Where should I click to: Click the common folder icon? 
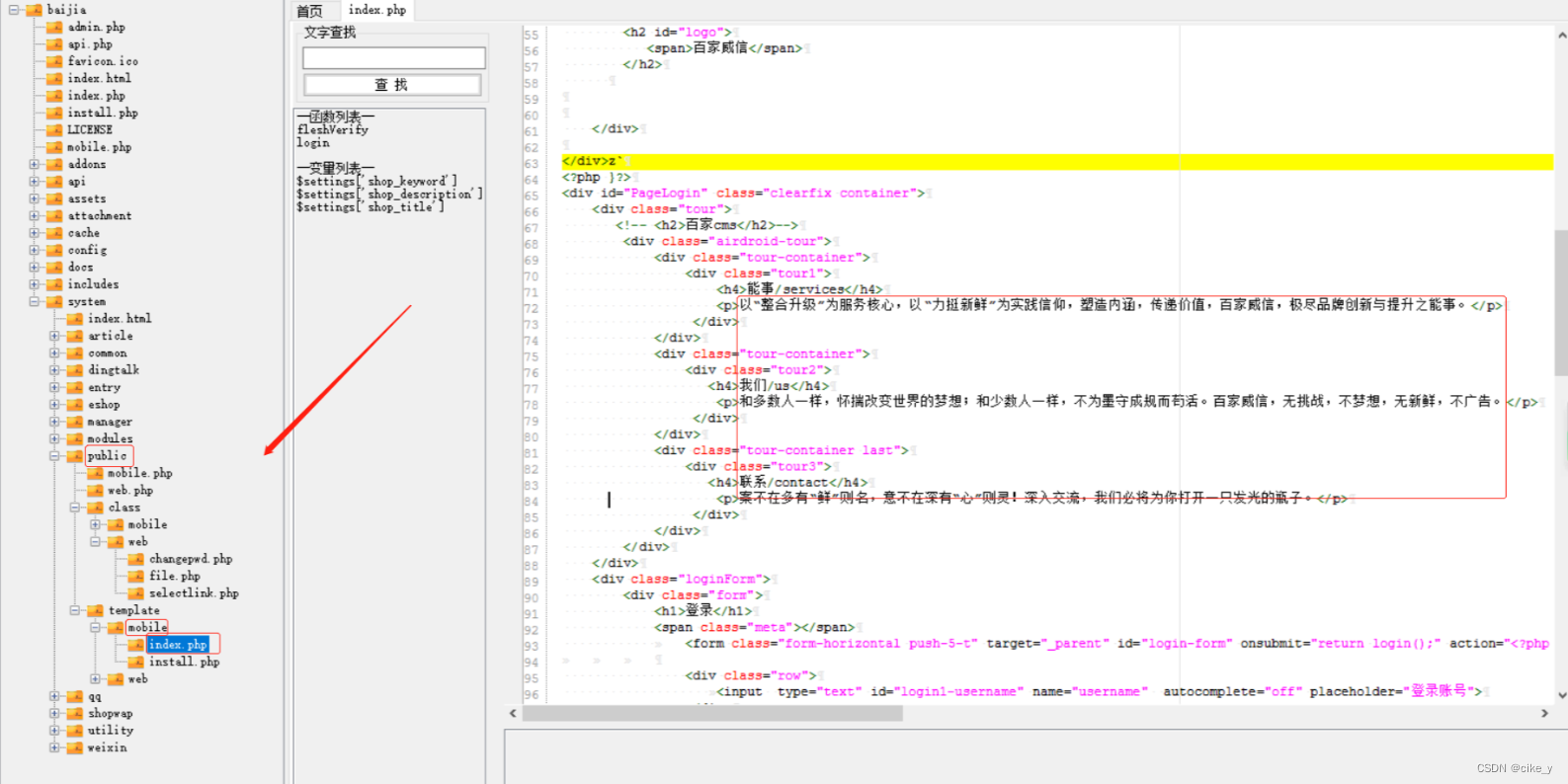tap(74, 353)
